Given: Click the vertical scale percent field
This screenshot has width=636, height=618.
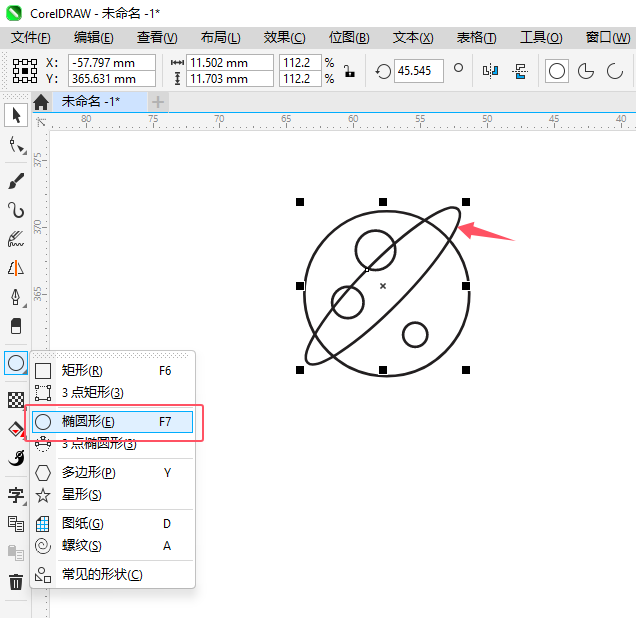Looking at the screenshot, I should 300,79.
